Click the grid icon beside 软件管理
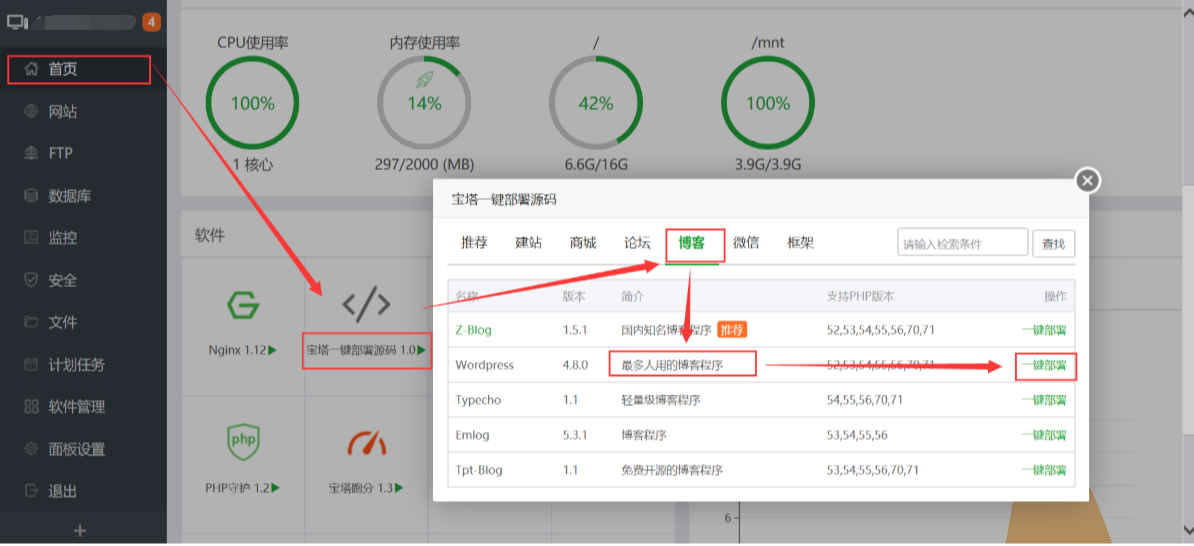 (31, 407)
